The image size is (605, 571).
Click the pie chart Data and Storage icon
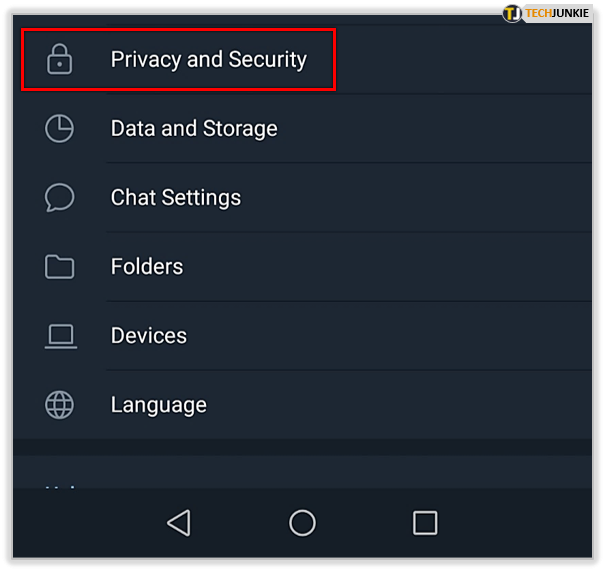point(60,129)
